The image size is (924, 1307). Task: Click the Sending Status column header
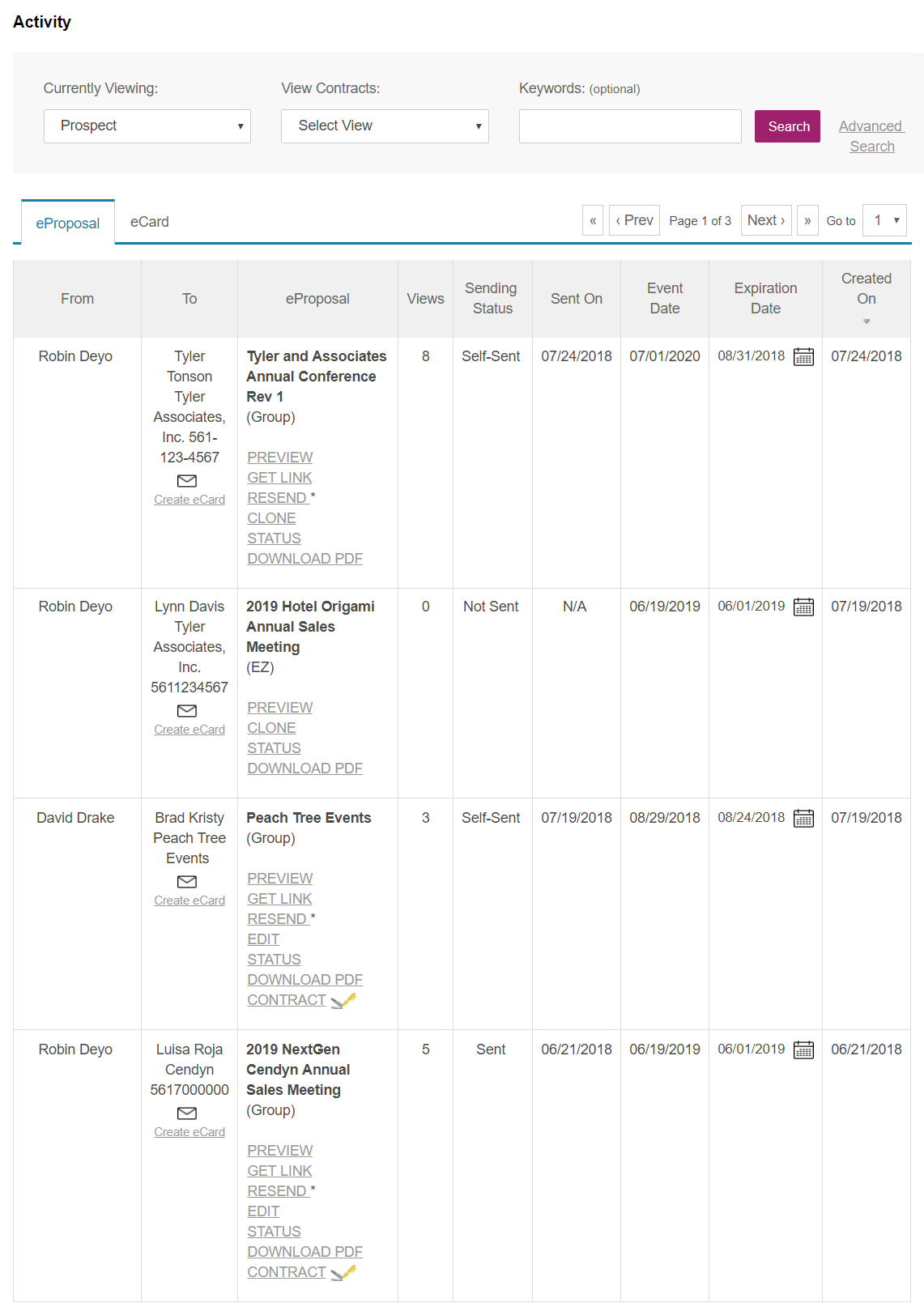(492, 299)
